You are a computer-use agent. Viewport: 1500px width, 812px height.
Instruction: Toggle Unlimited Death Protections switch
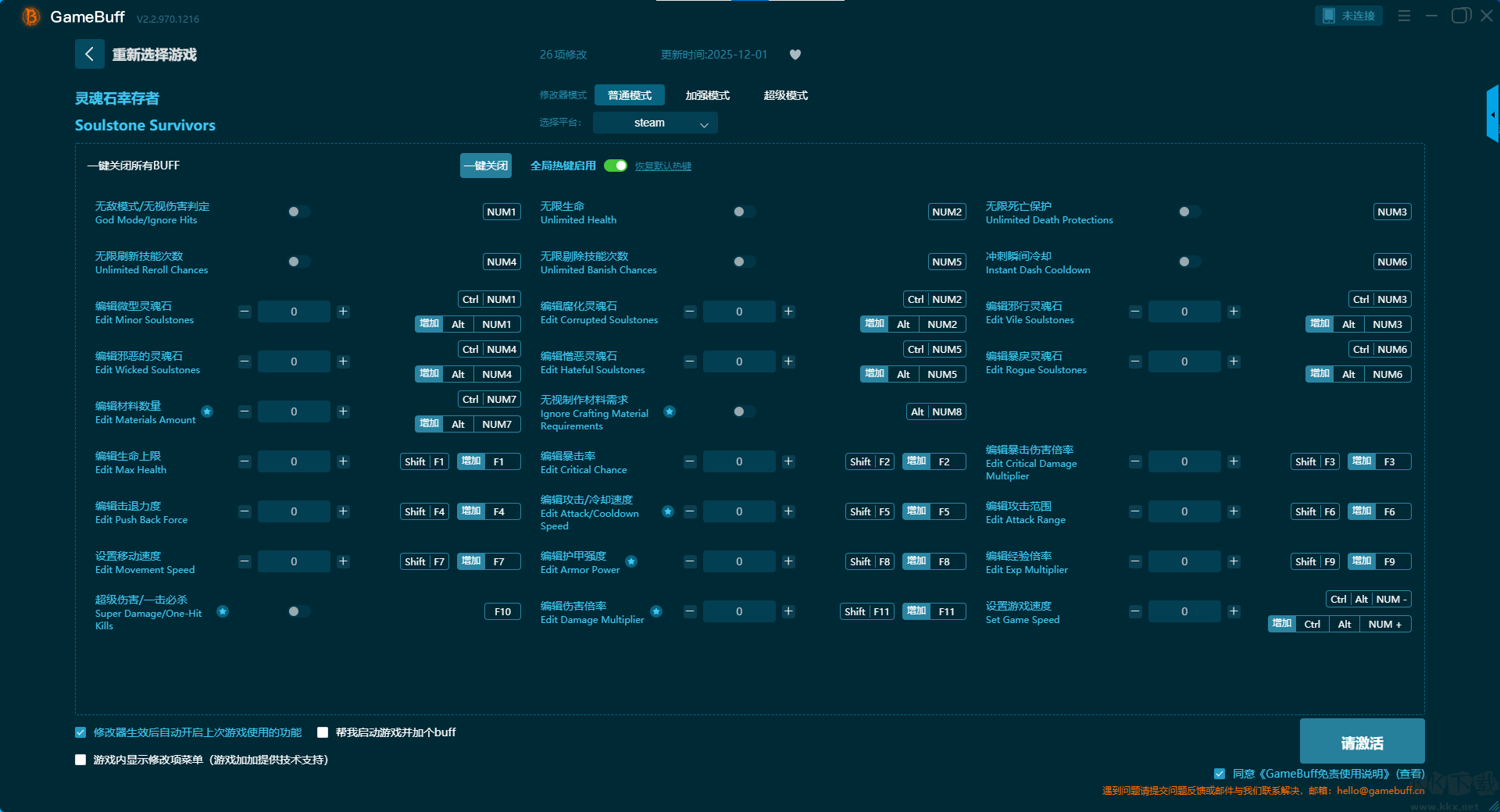(1190, 212)
